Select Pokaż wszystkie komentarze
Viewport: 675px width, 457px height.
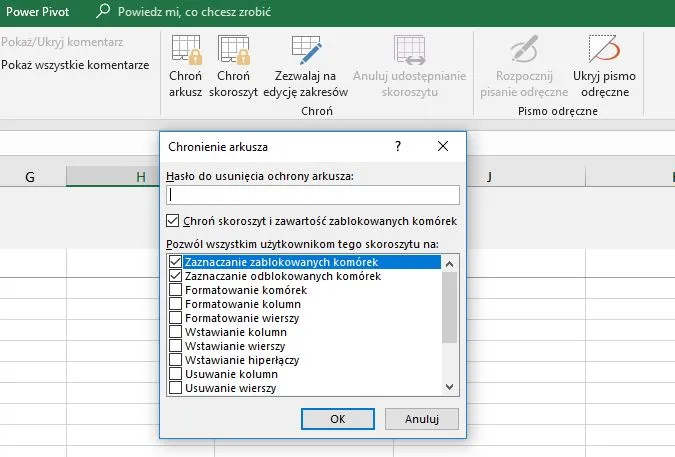[x=75, y=65]
